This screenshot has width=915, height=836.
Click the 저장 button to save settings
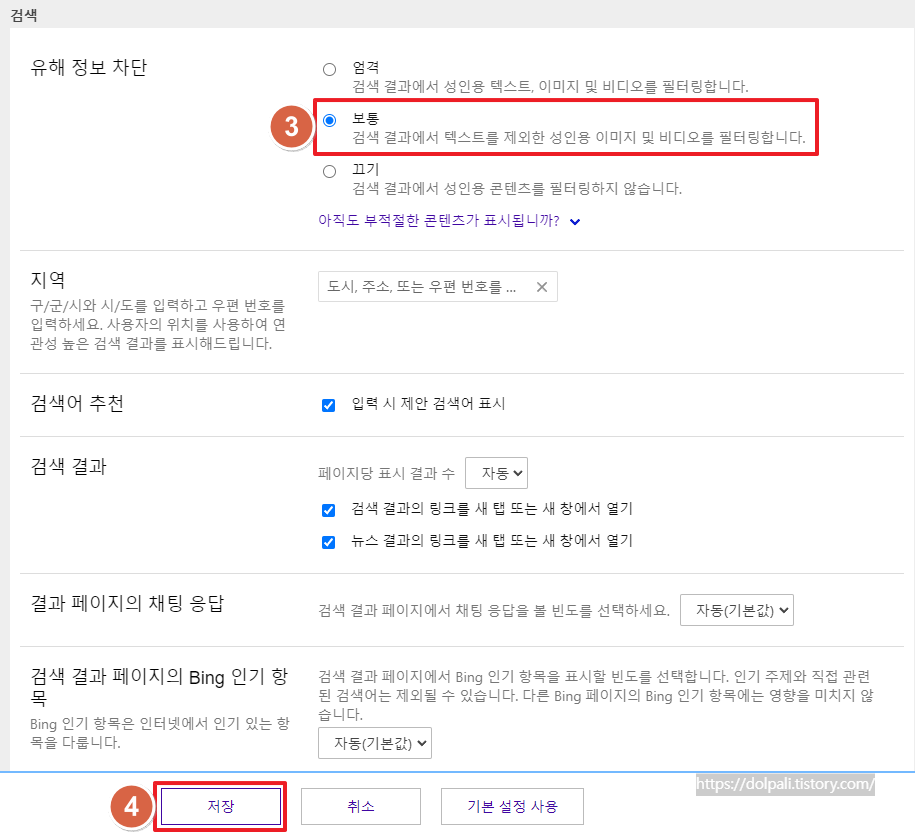click(220, 805)
